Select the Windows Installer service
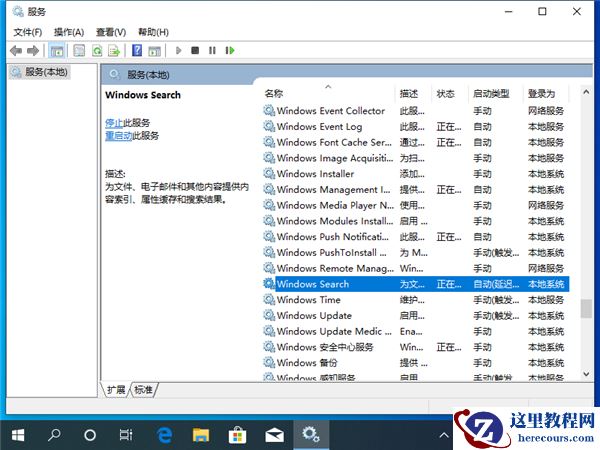This screenshot has height=450, width=600. pyautogui.click(x=416, y=174)
